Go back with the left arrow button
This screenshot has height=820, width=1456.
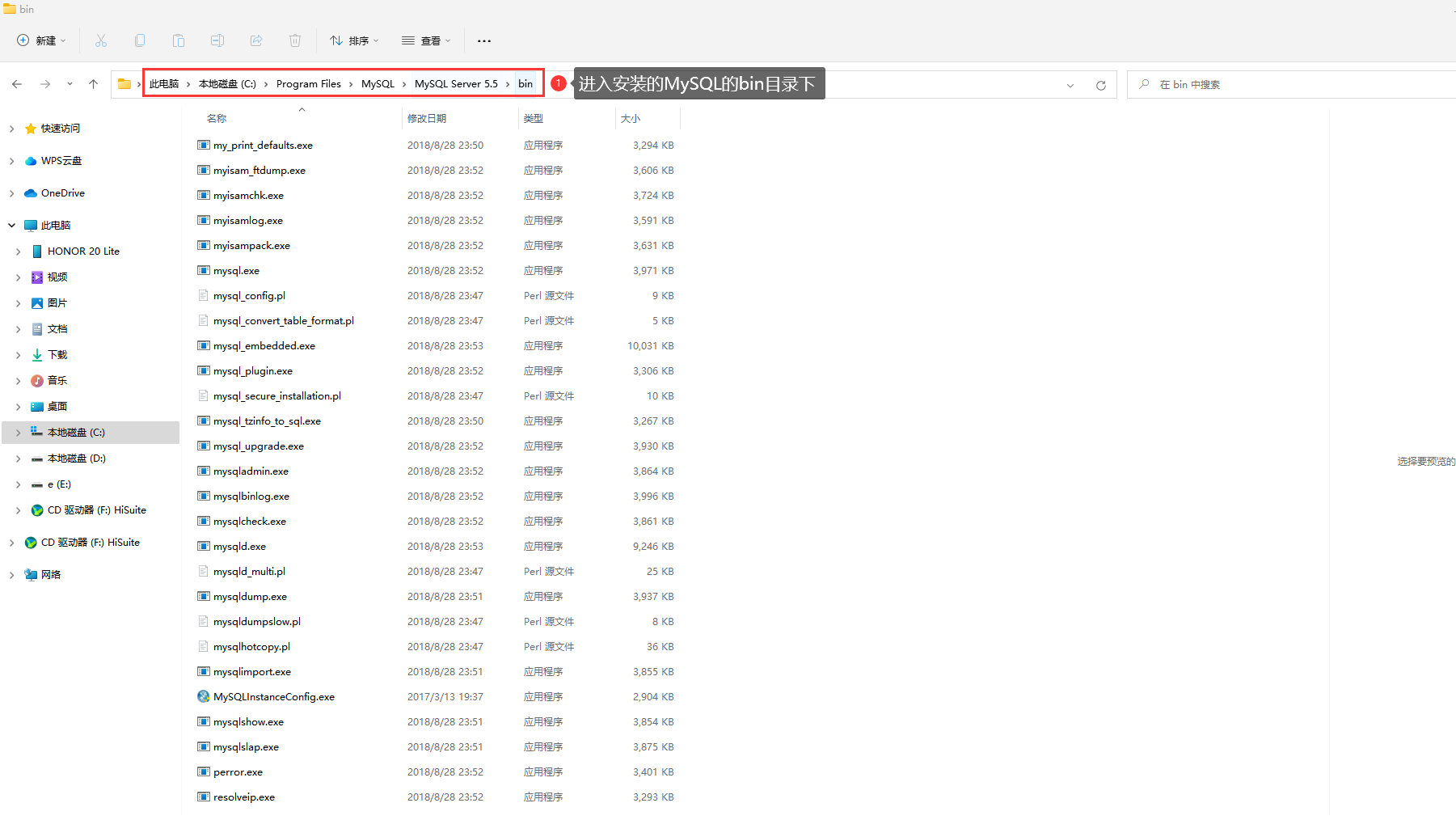tap(17, 84)
